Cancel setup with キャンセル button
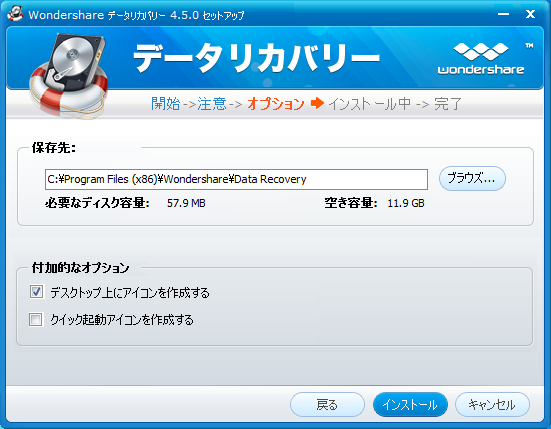This screenshot has height=429, width=551. [492, 404]
